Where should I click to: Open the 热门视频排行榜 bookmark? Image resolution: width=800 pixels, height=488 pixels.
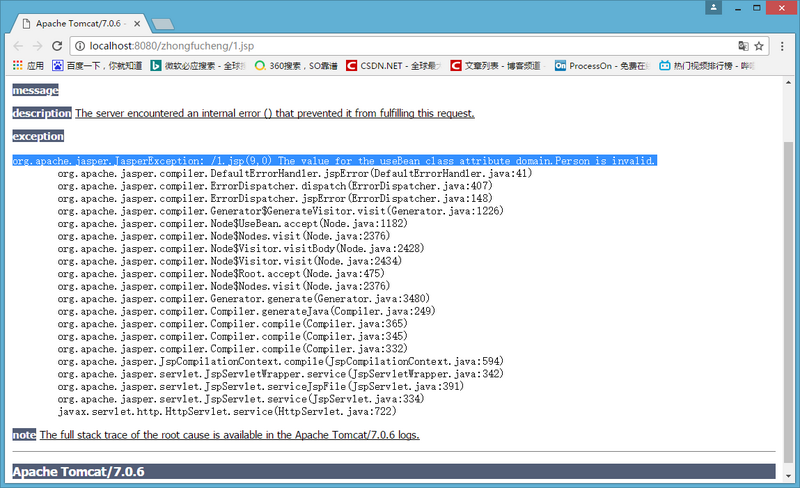click(707, 65)
